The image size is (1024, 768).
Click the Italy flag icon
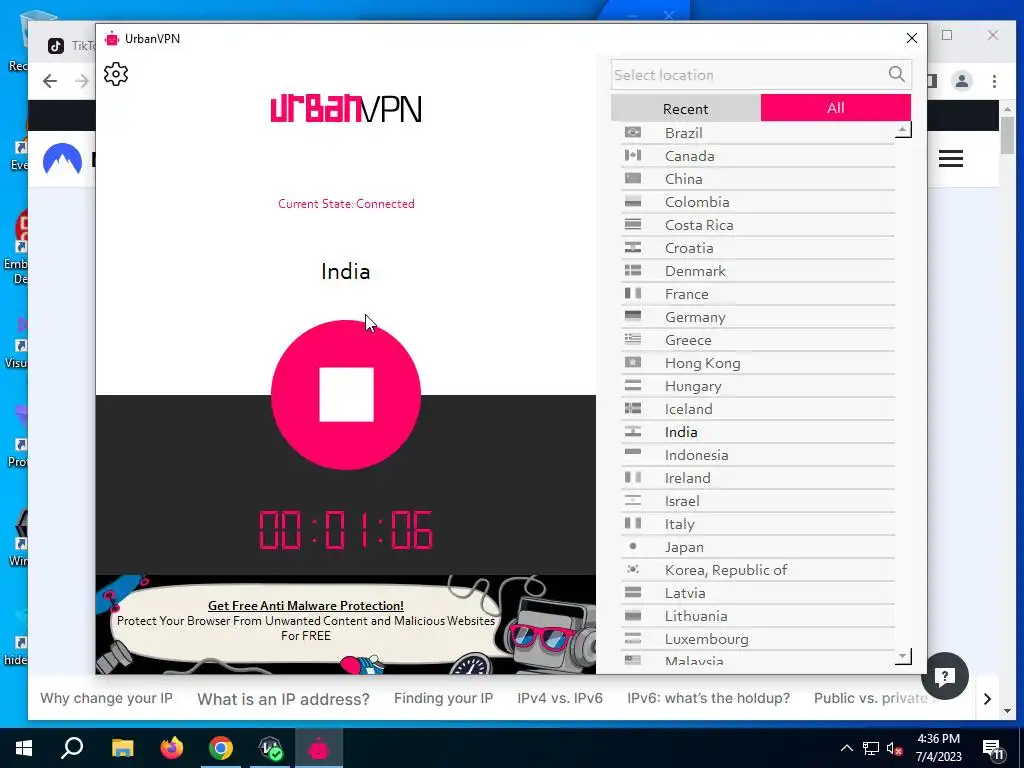coord(633,522)
